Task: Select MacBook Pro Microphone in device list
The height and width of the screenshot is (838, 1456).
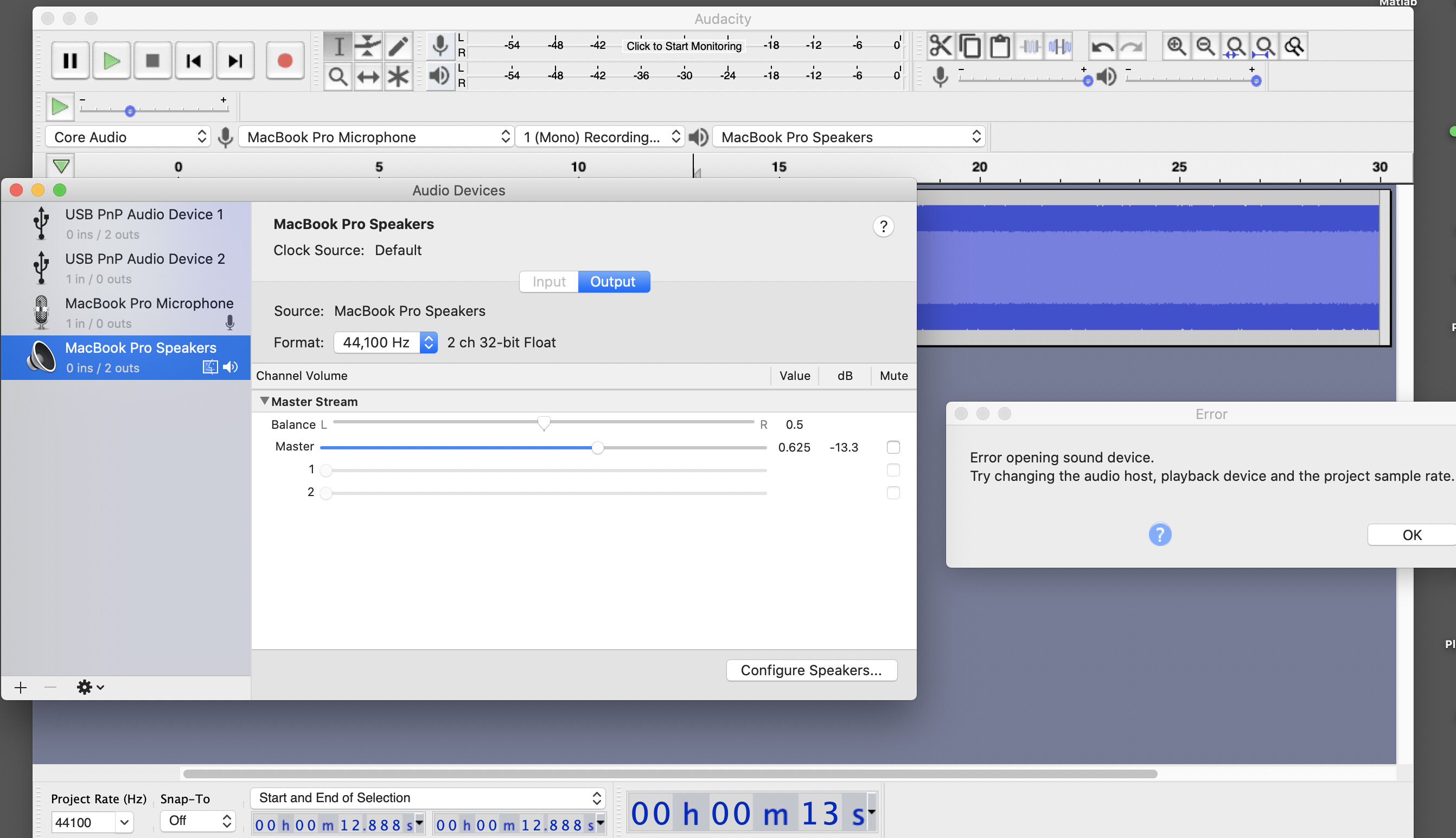Action: click(x=126, y=313)
